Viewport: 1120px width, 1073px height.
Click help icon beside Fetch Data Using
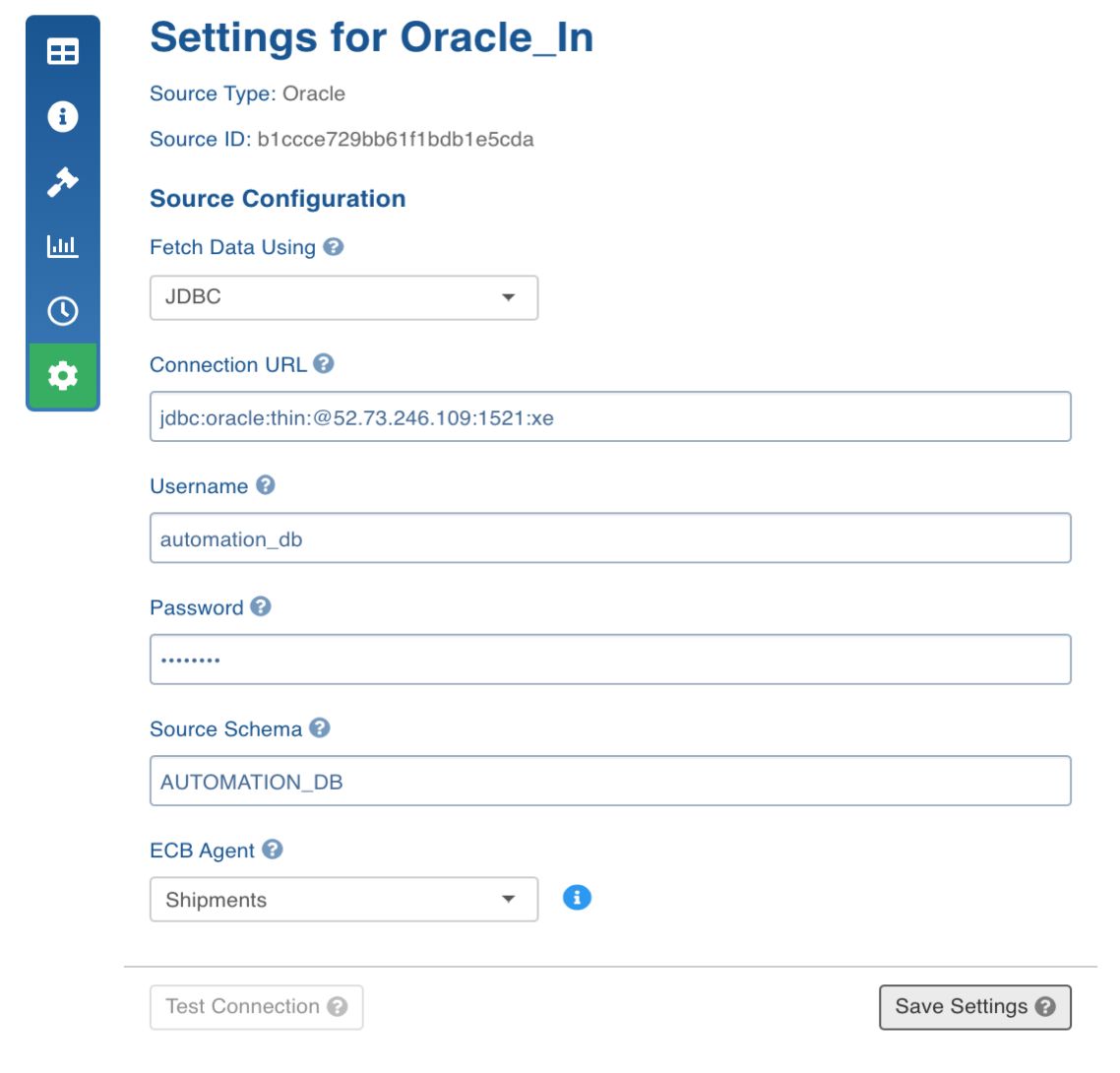click(333, 246)
